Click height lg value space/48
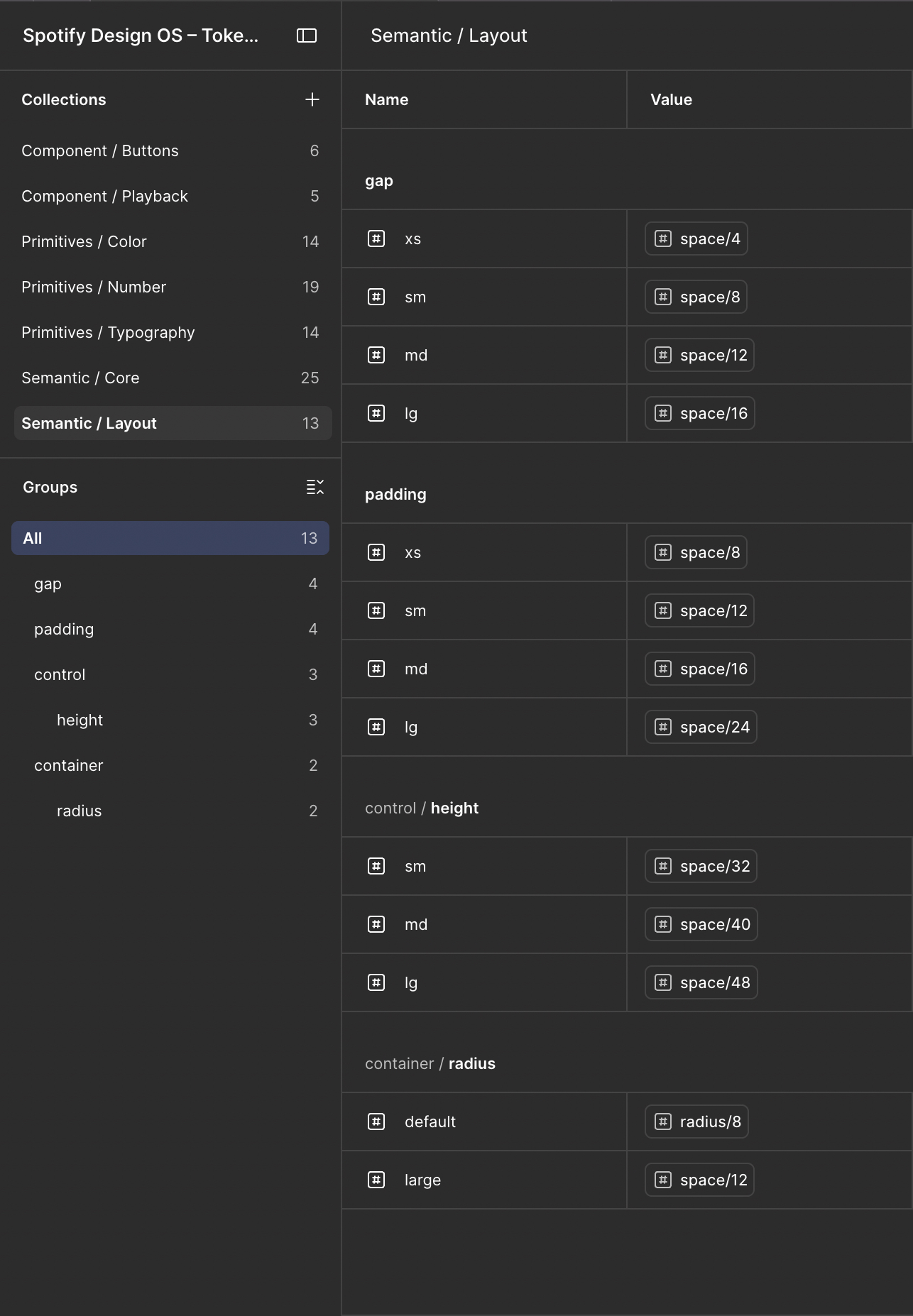 pyautogui.click(x=701, y=982)
